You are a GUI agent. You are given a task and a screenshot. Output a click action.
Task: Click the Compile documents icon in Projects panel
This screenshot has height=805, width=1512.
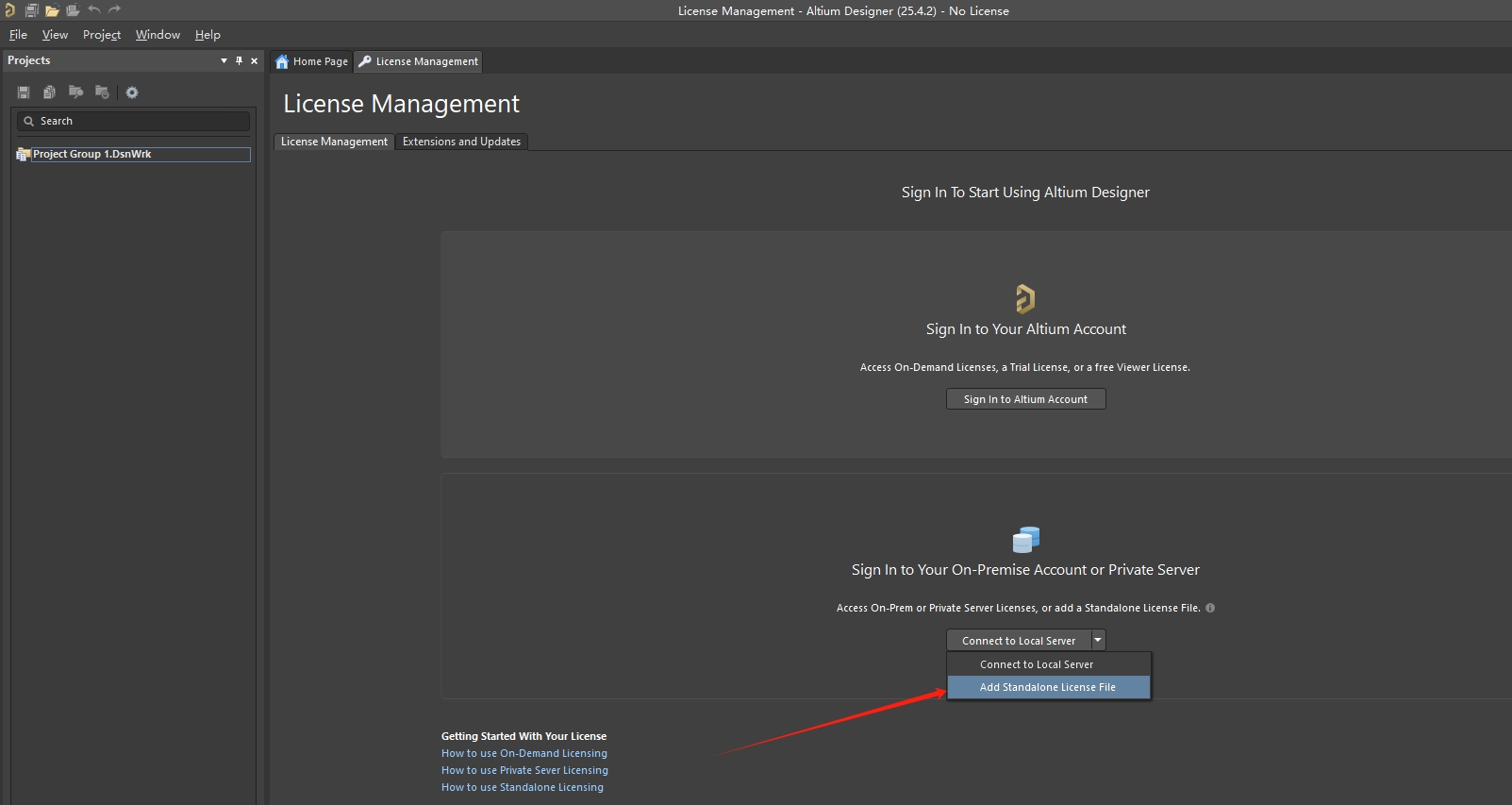click(x=49, y=92)
